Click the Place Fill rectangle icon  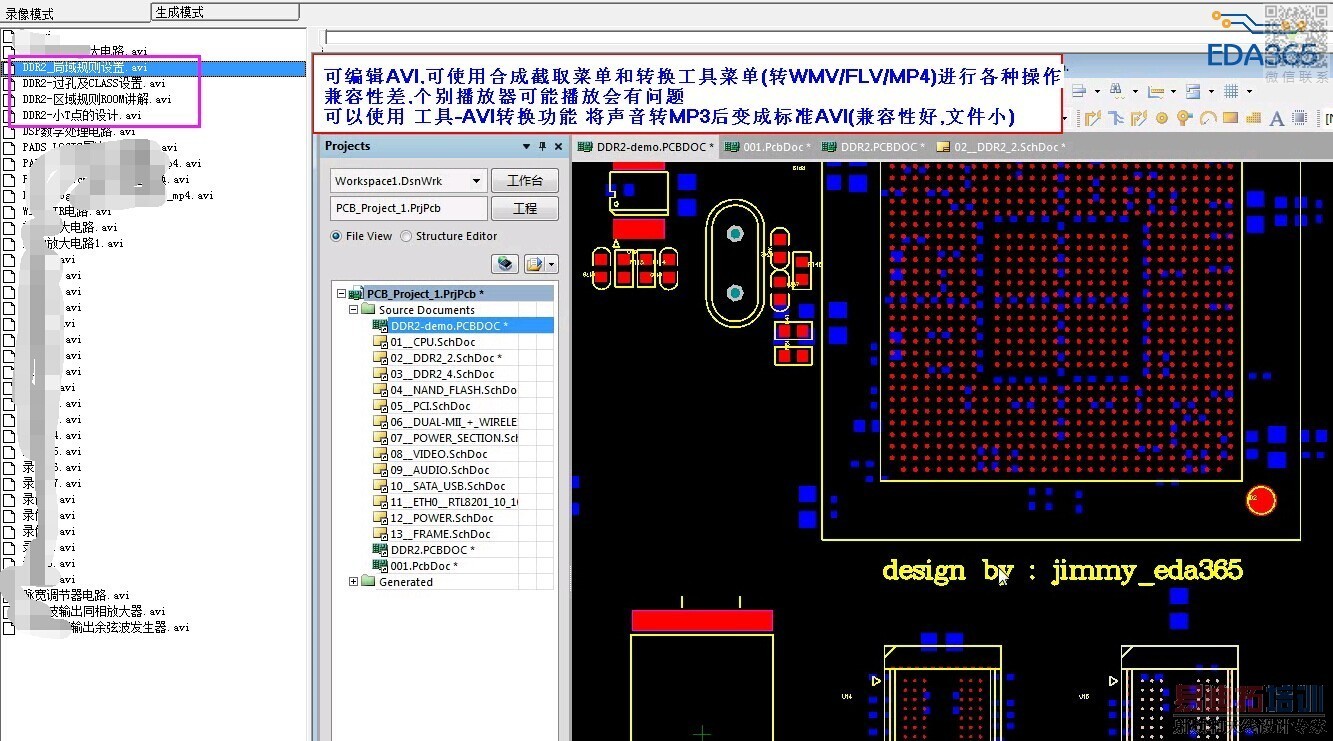coord(1230,118)
